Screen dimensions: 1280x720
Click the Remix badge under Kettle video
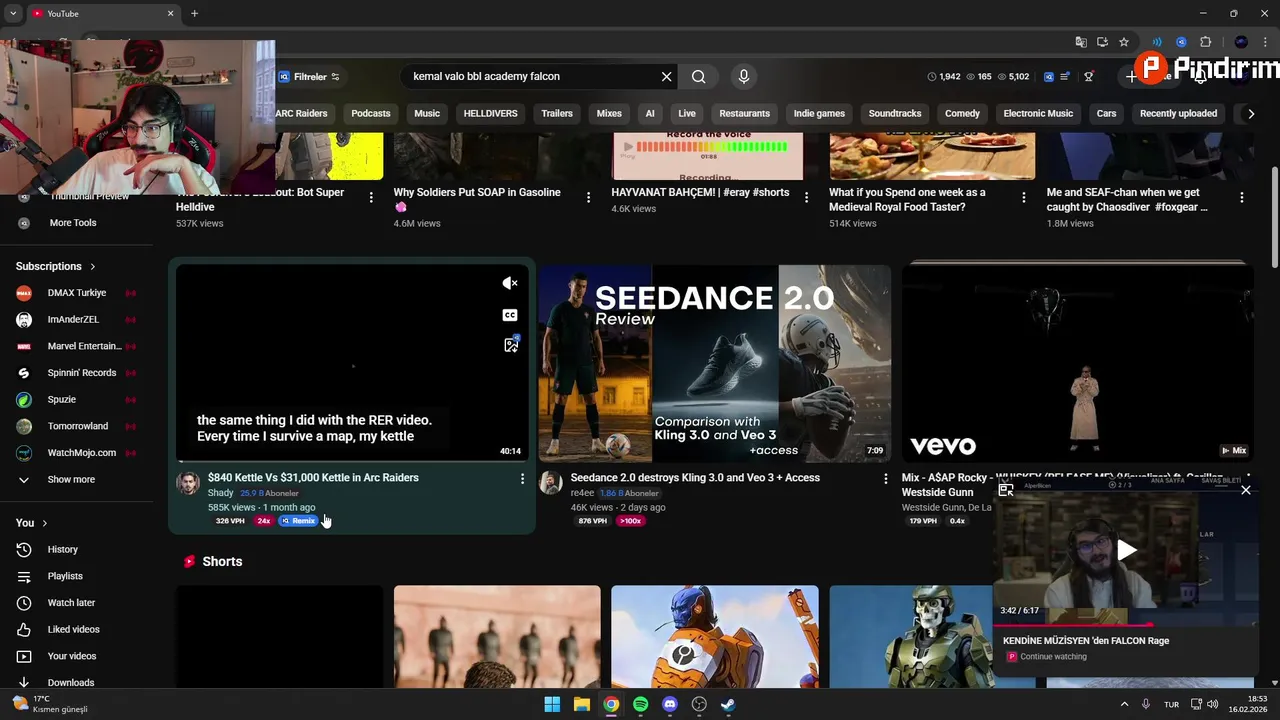pyautogui.click(x=298, y=521)
